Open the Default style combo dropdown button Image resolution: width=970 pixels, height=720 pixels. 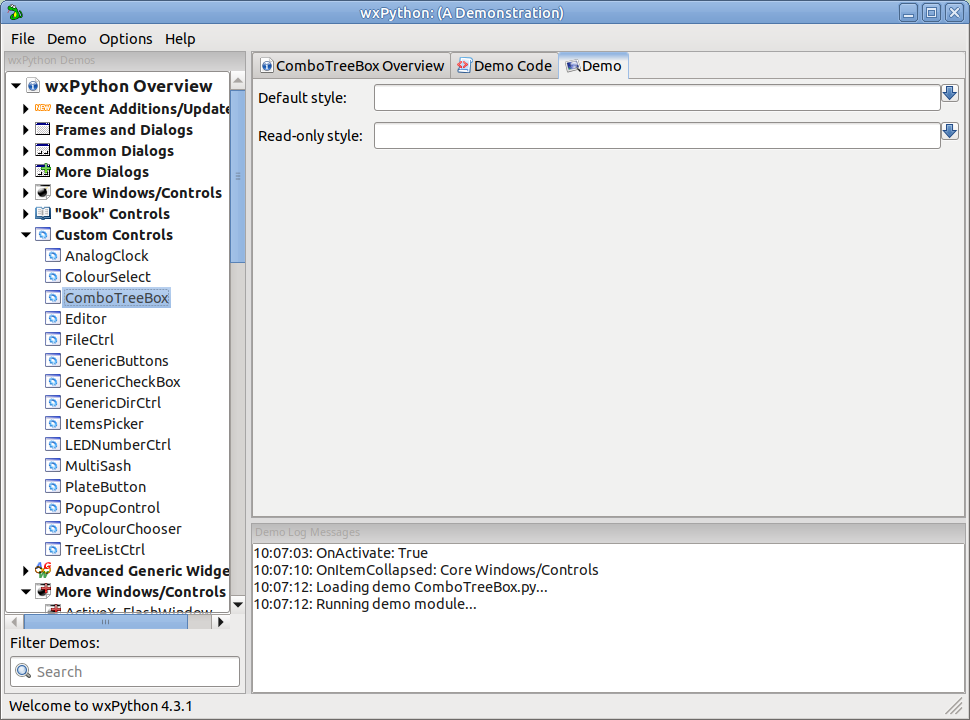tap(950, 94)
